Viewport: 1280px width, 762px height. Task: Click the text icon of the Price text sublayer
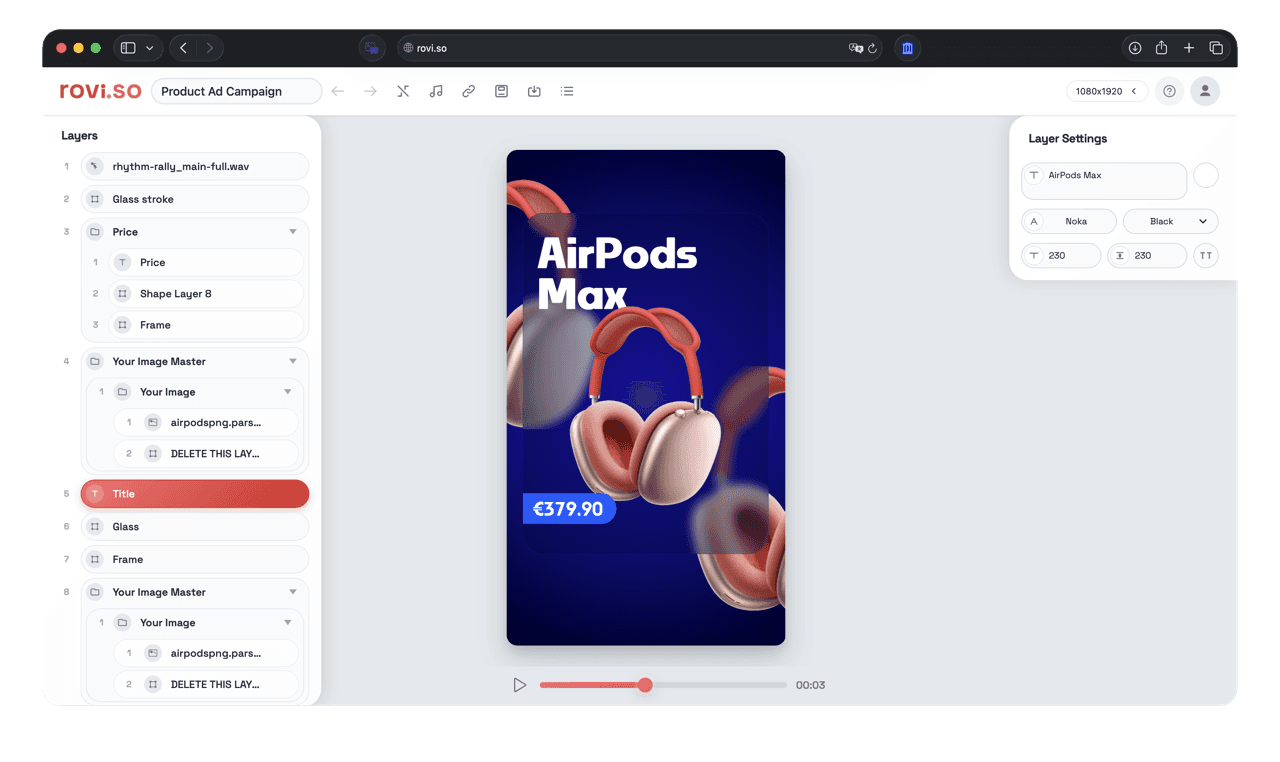[122, 262]
